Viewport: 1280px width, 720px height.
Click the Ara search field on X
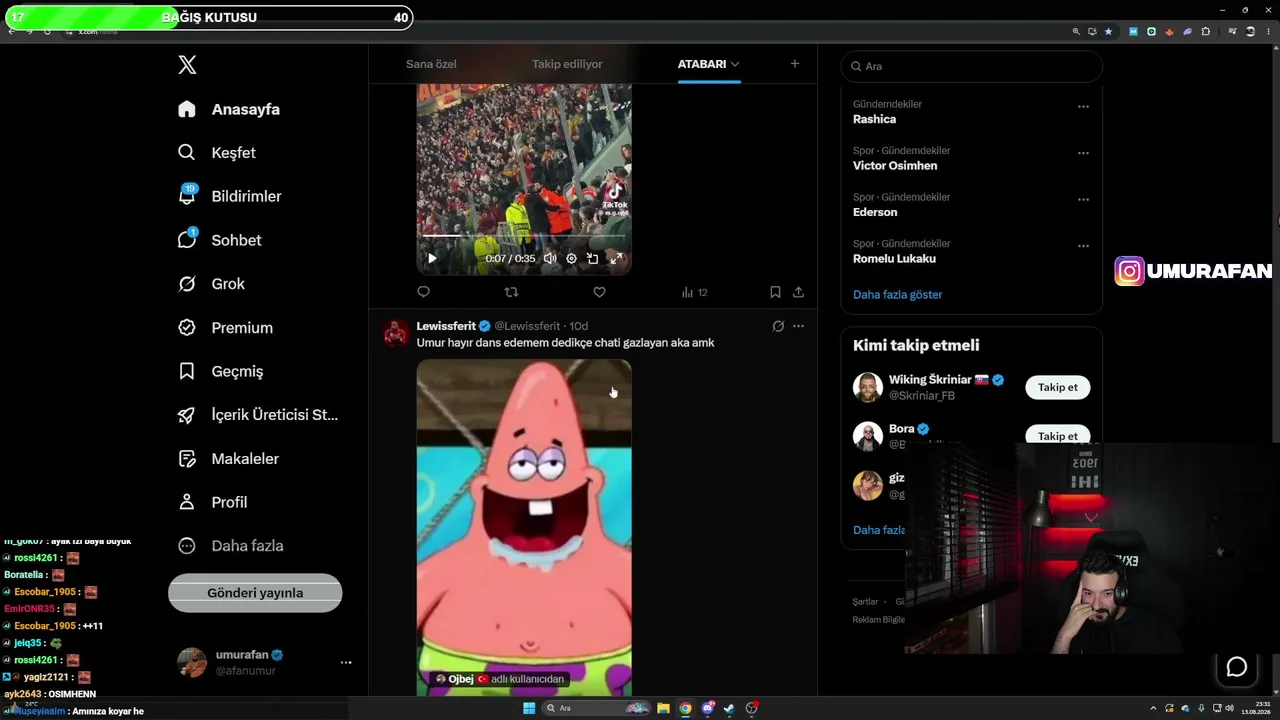coord(972,66)
